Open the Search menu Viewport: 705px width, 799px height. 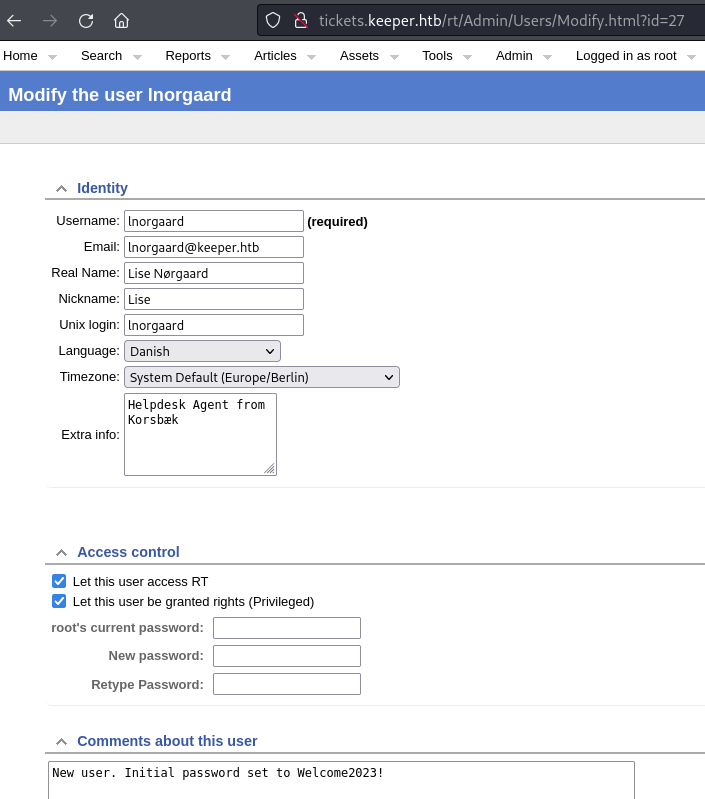click(101, 56)
